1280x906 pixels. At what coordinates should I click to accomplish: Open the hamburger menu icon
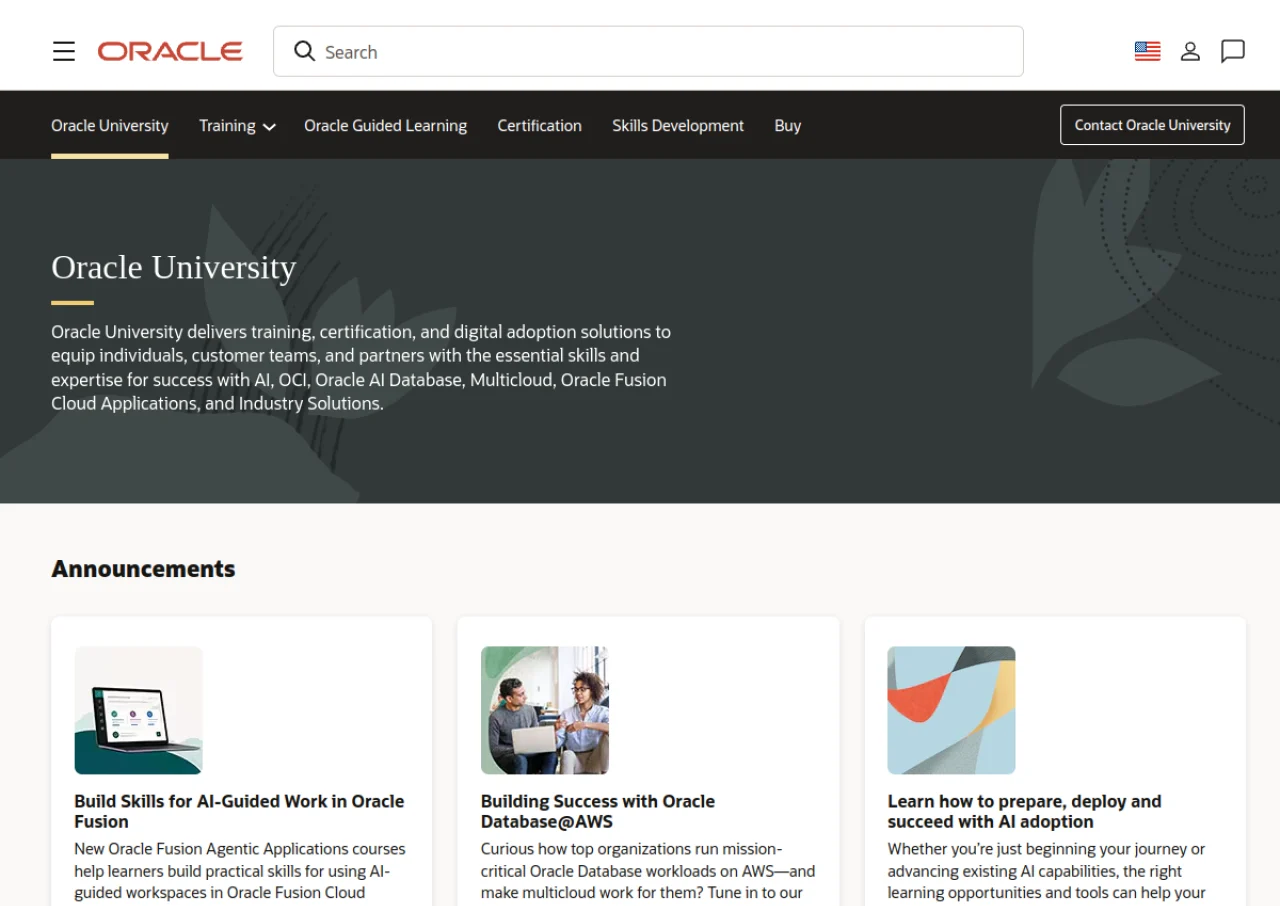pos(64,51)
